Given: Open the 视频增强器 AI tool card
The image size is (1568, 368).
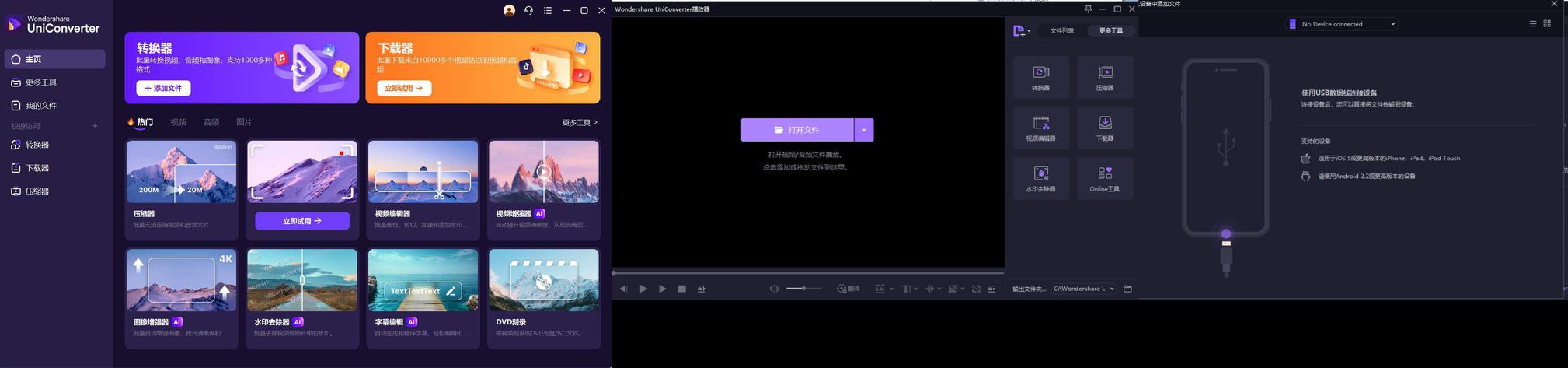Looking at the screenshot, I should [x=544, y=190].
